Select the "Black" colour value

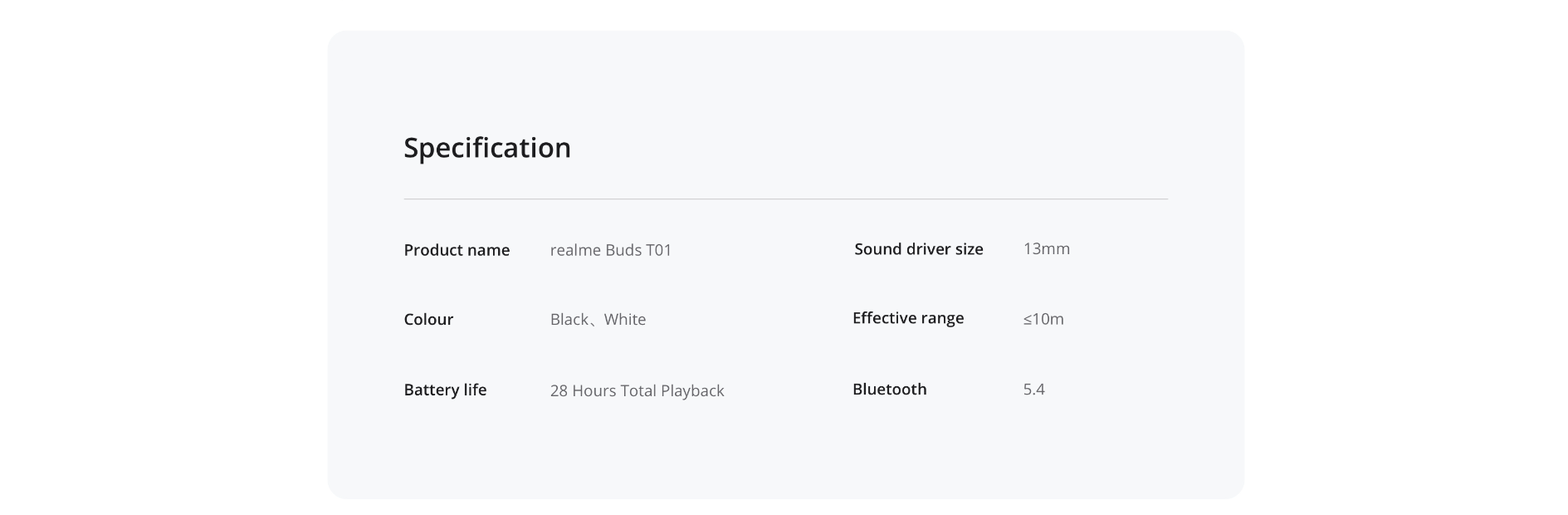[569, 320]
